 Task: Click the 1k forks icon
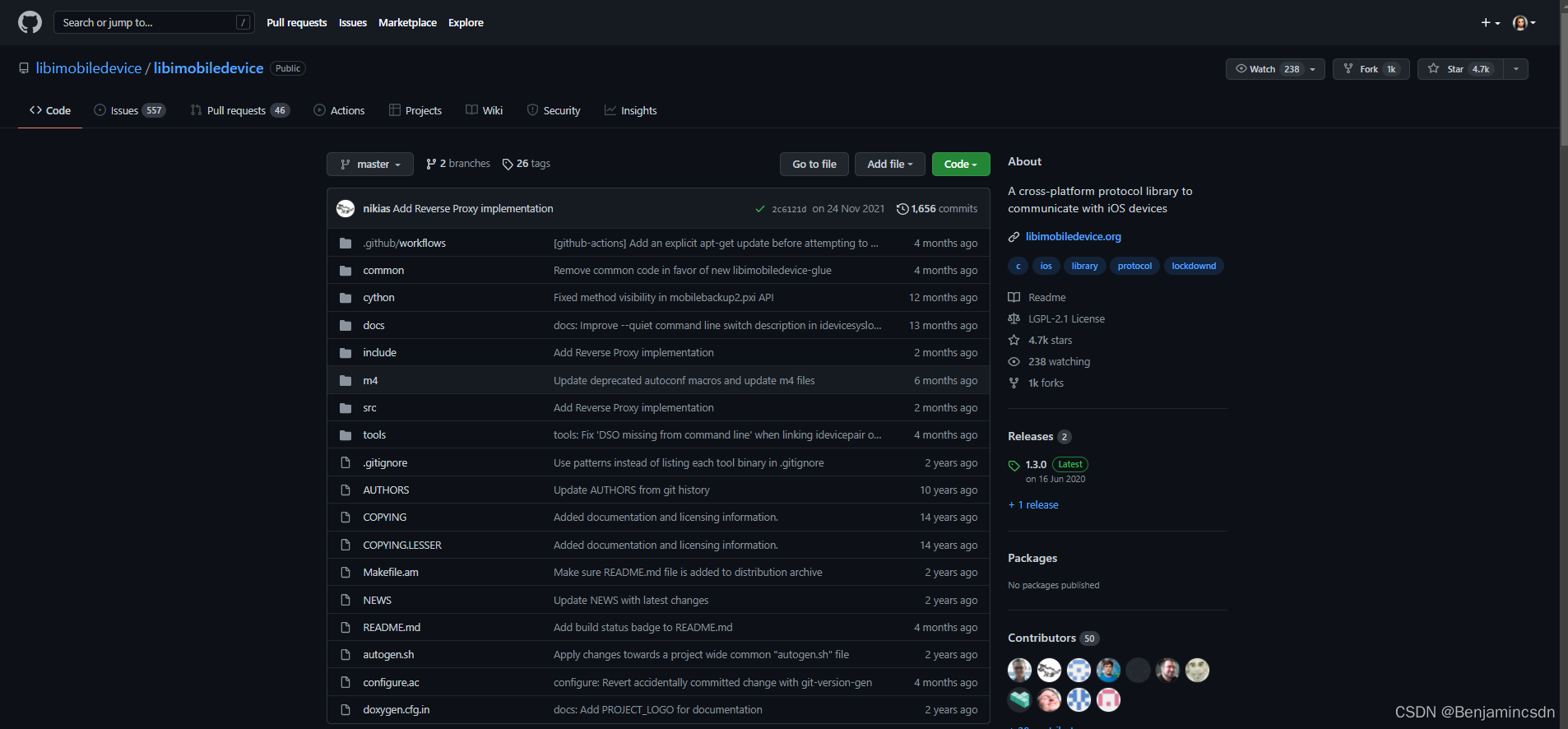(1014, 383)
